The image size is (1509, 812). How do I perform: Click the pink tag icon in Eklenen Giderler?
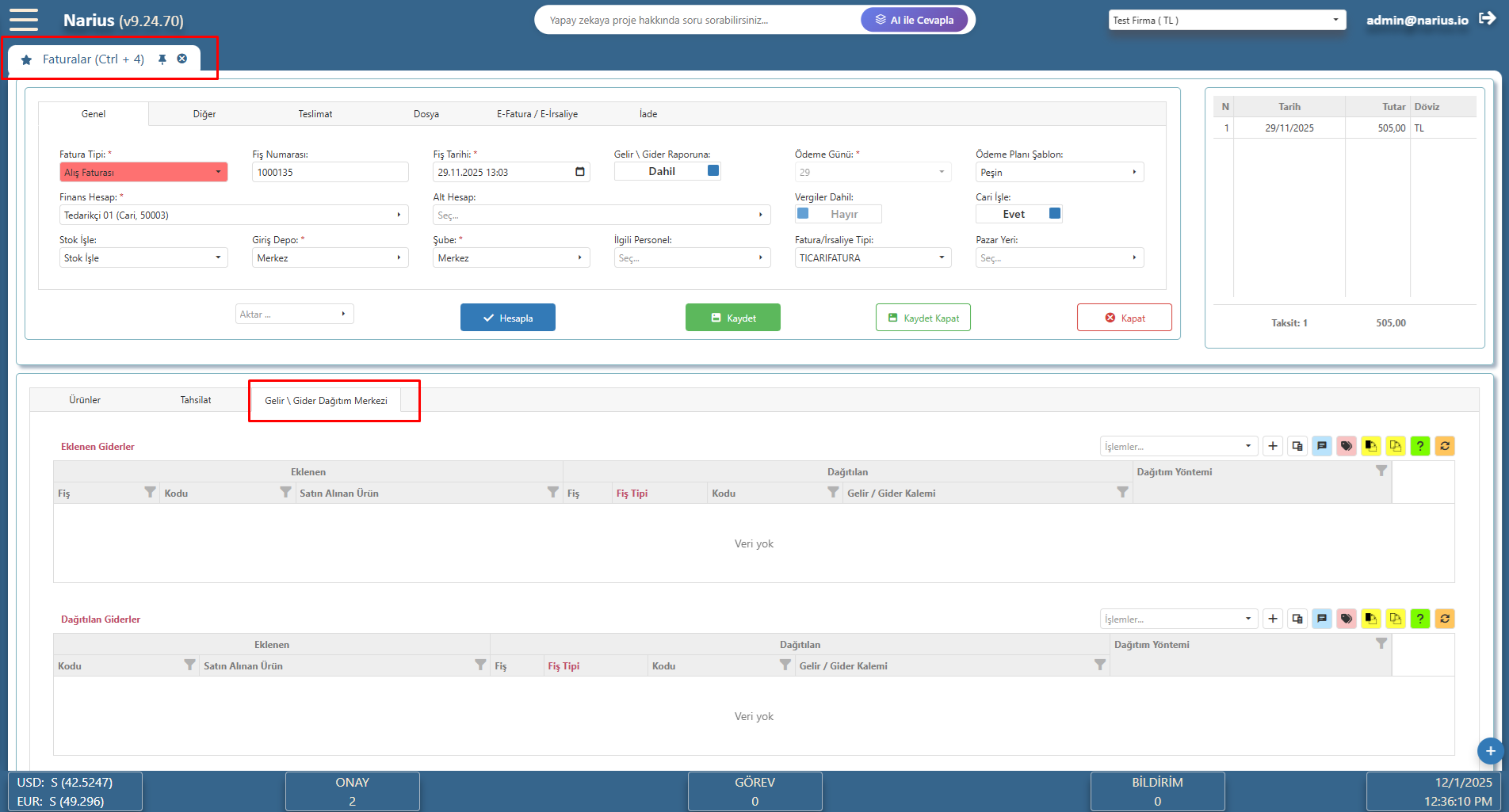coord(1347,446)
